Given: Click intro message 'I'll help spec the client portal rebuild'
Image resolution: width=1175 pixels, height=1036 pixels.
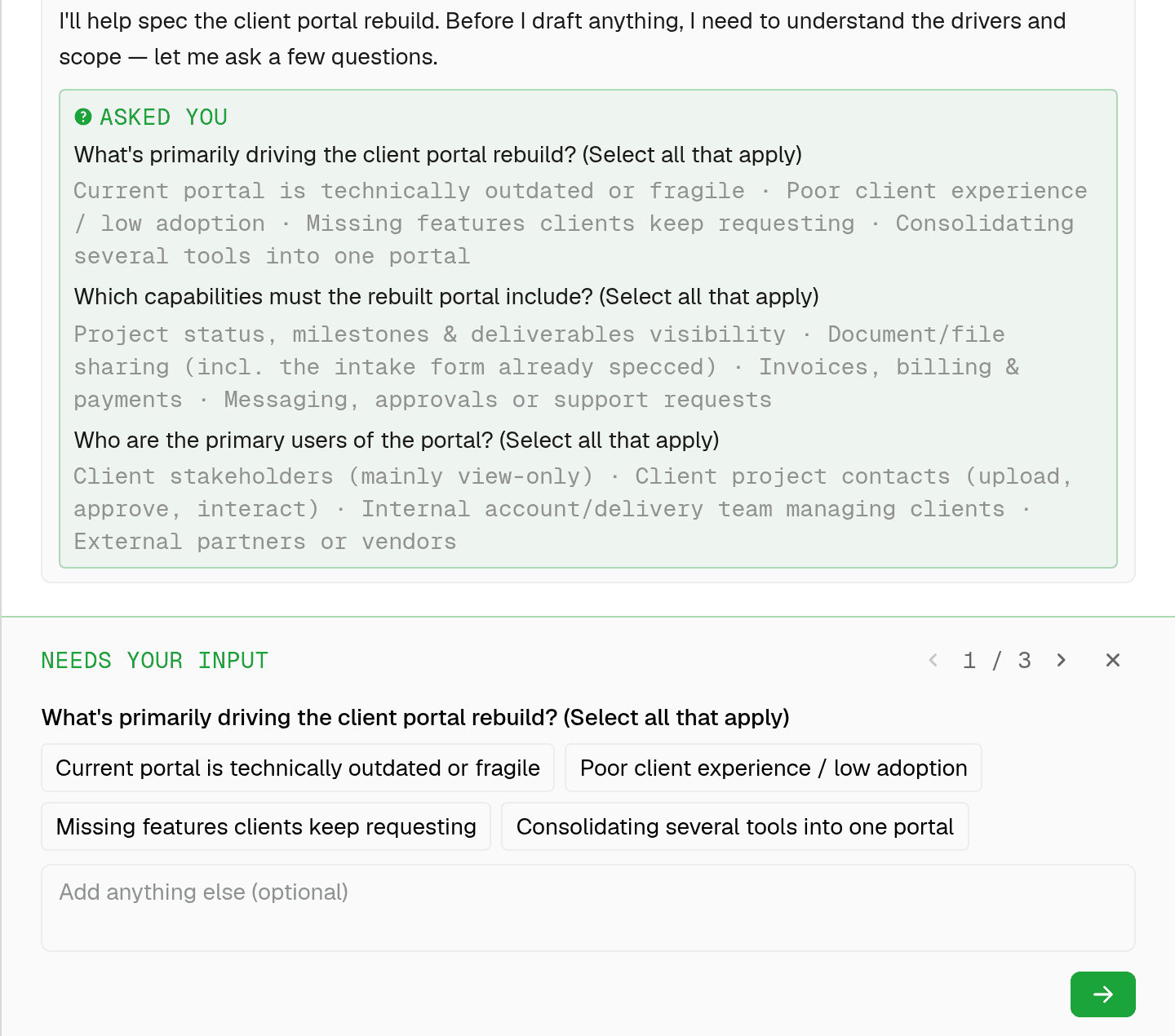Looking at the screenshot, I should point(562,38).
